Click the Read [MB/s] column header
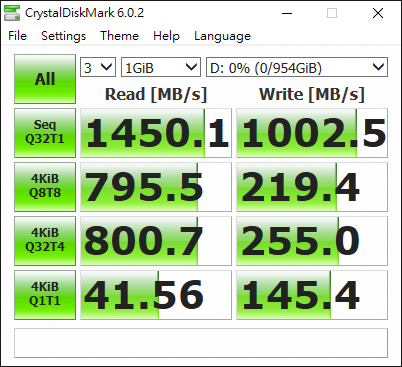402x367 pixels. (156, 94)
